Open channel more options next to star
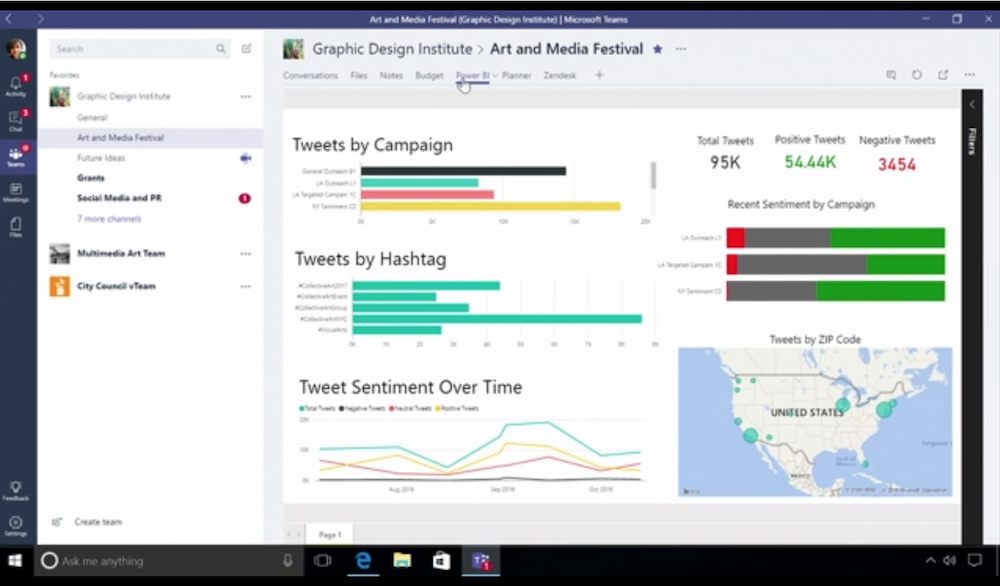 (x=681, y=49)
